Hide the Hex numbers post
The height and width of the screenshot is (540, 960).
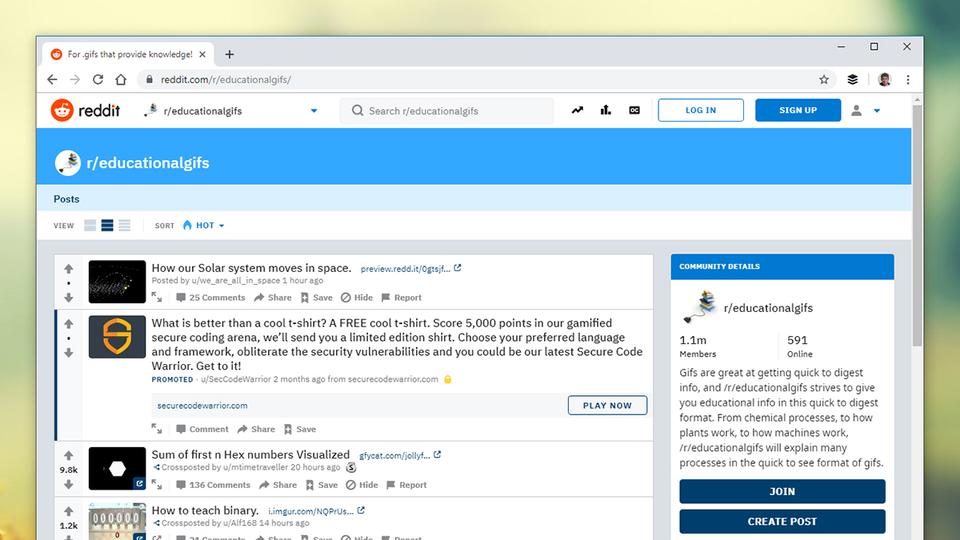tap(362, 485)
